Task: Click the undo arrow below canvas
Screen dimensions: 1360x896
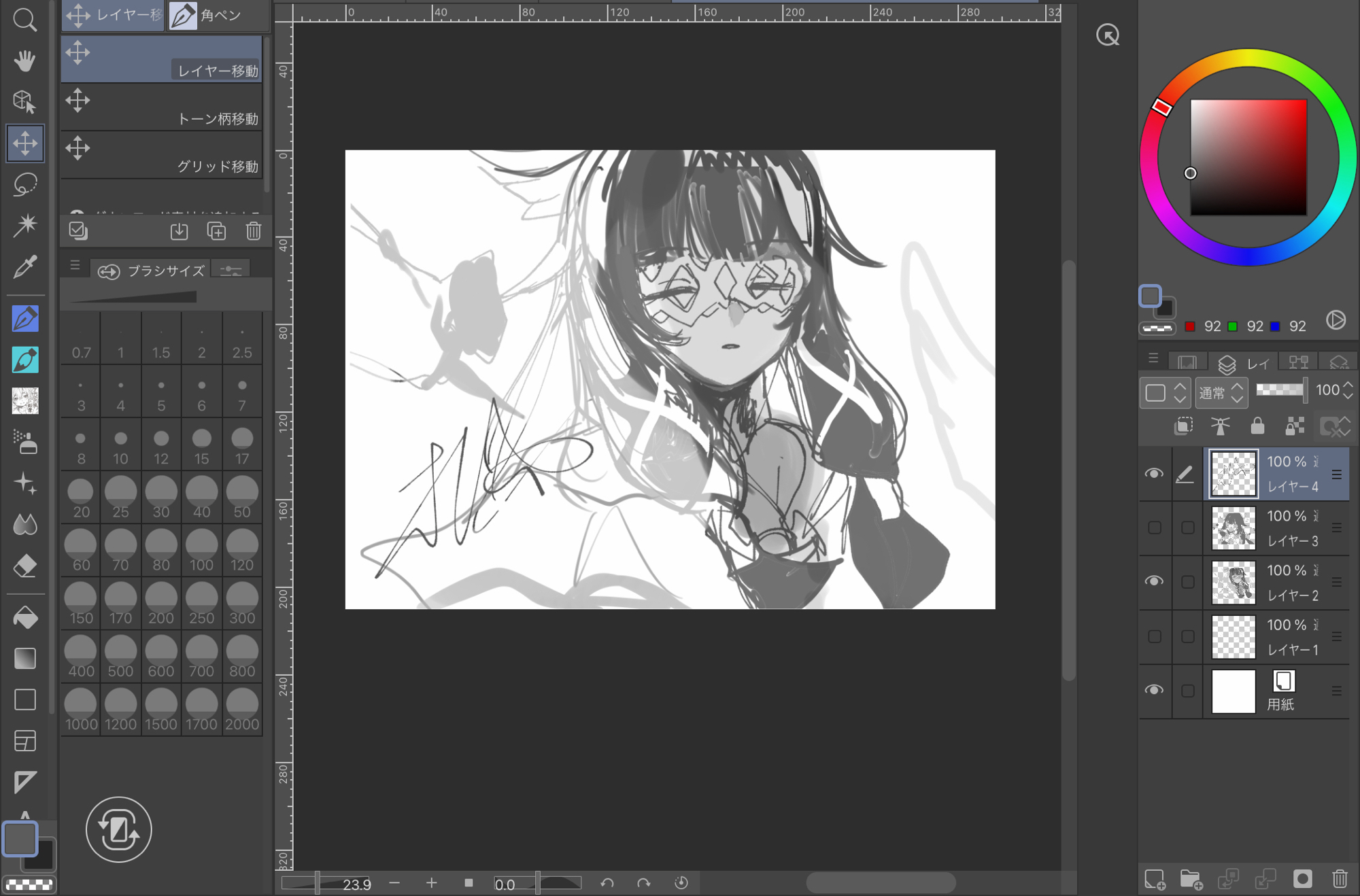Action: (607, 883)
